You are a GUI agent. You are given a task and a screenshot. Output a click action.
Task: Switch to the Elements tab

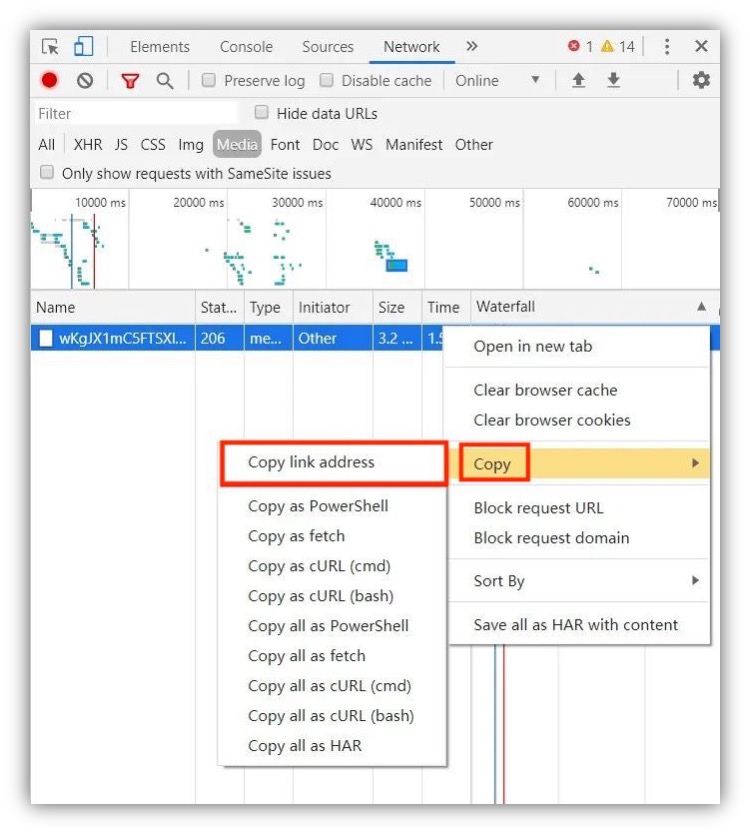point(160,47)
